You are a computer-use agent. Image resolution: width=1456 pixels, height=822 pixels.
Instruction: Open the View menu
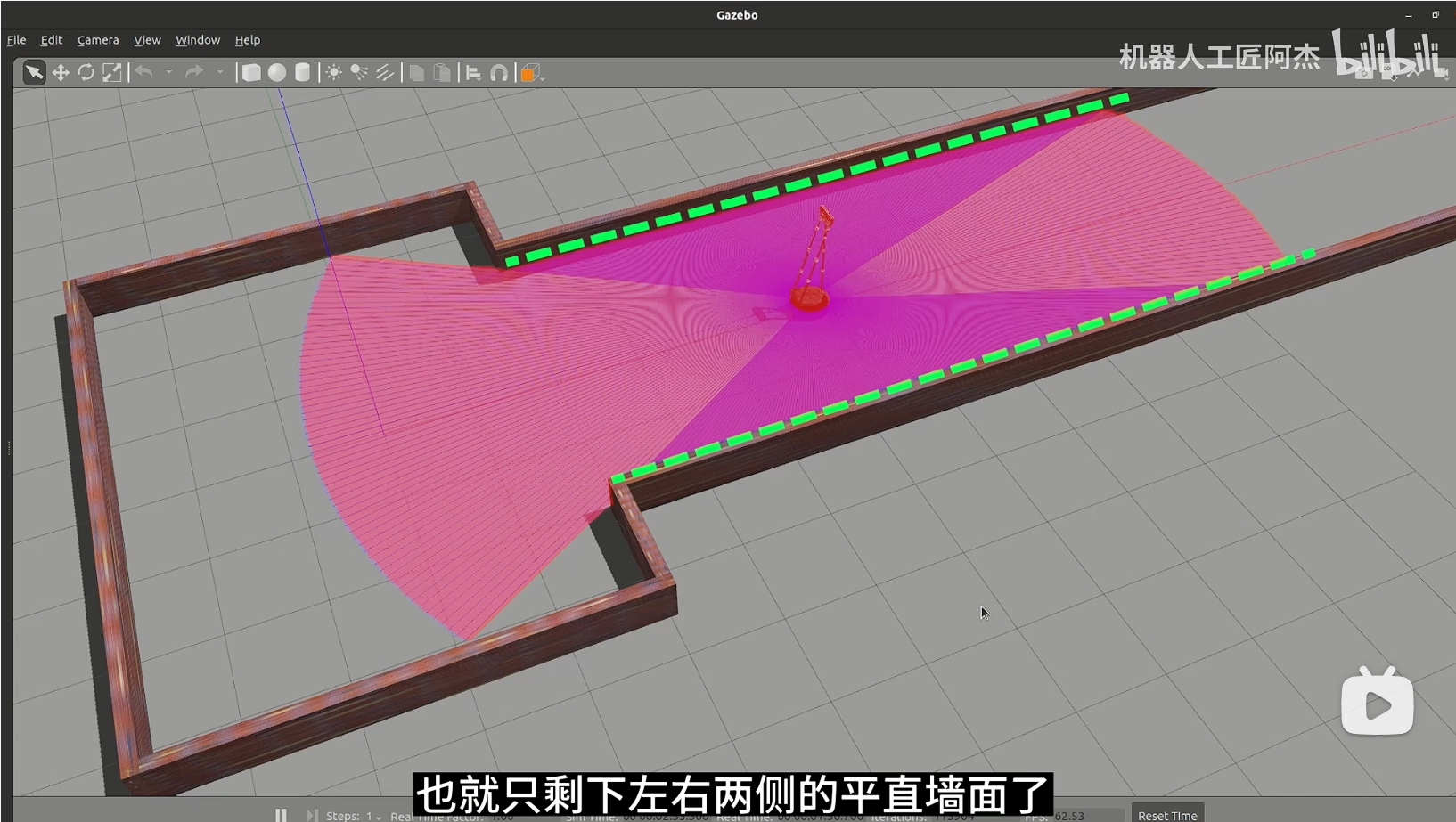[x=147, y=40]
